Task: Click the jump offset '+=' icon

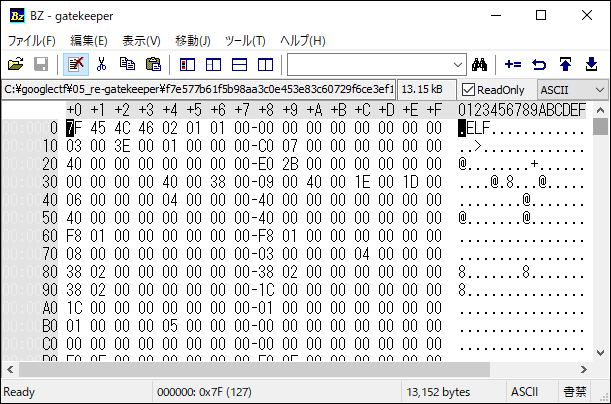Action: (513, 64)
